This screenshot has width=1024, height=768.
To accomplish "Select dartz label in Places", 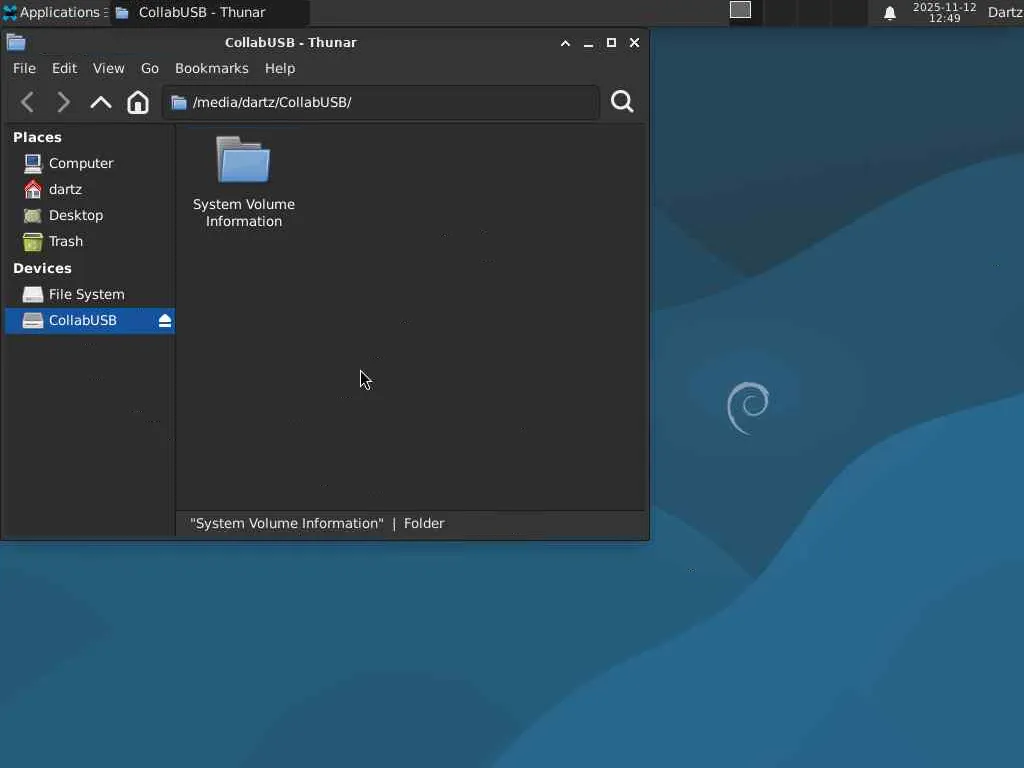I will 65,189.
